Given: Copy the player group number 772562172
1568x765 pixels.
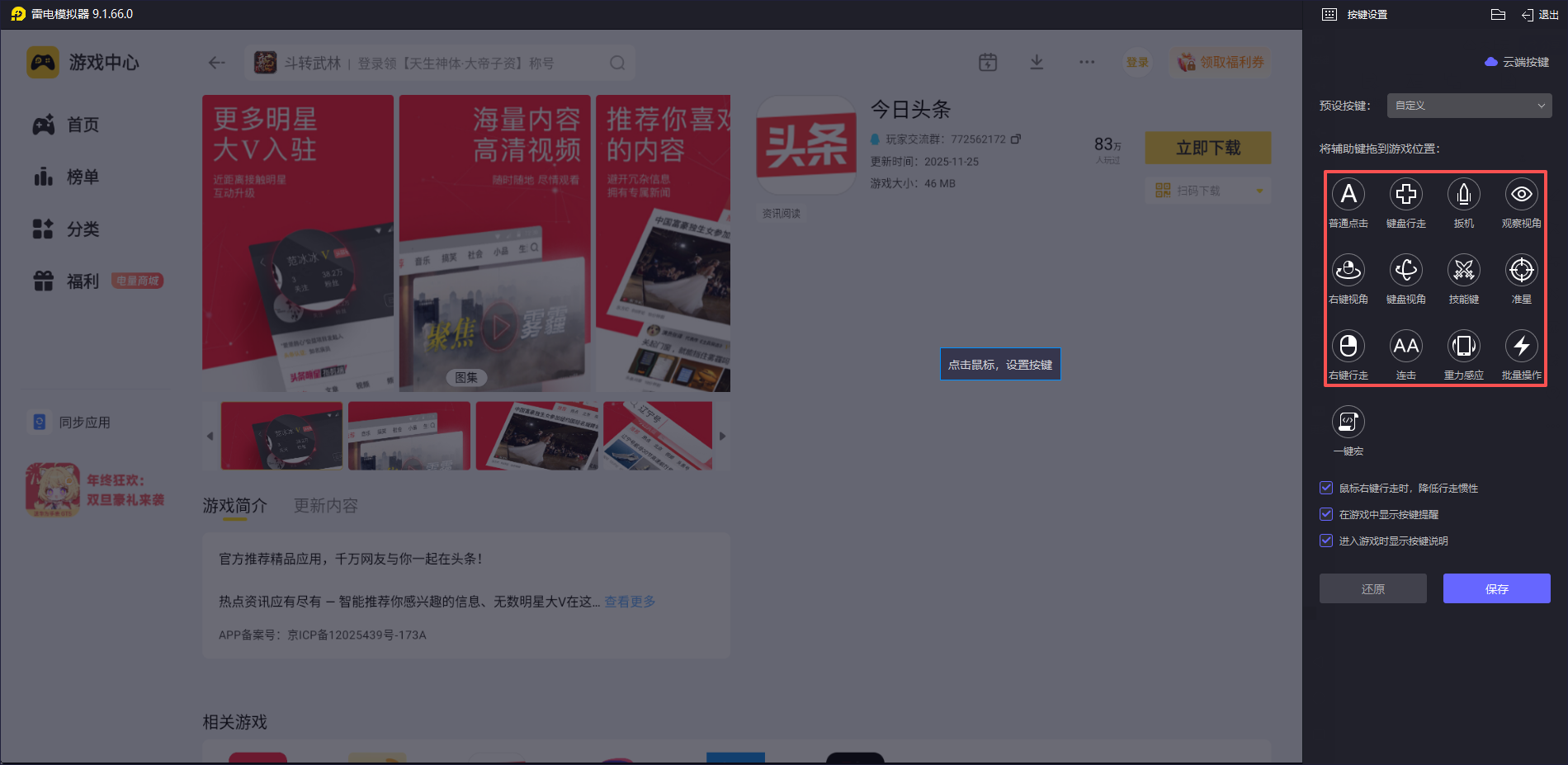Looking at the screenshot, I should pos(1016,139).
